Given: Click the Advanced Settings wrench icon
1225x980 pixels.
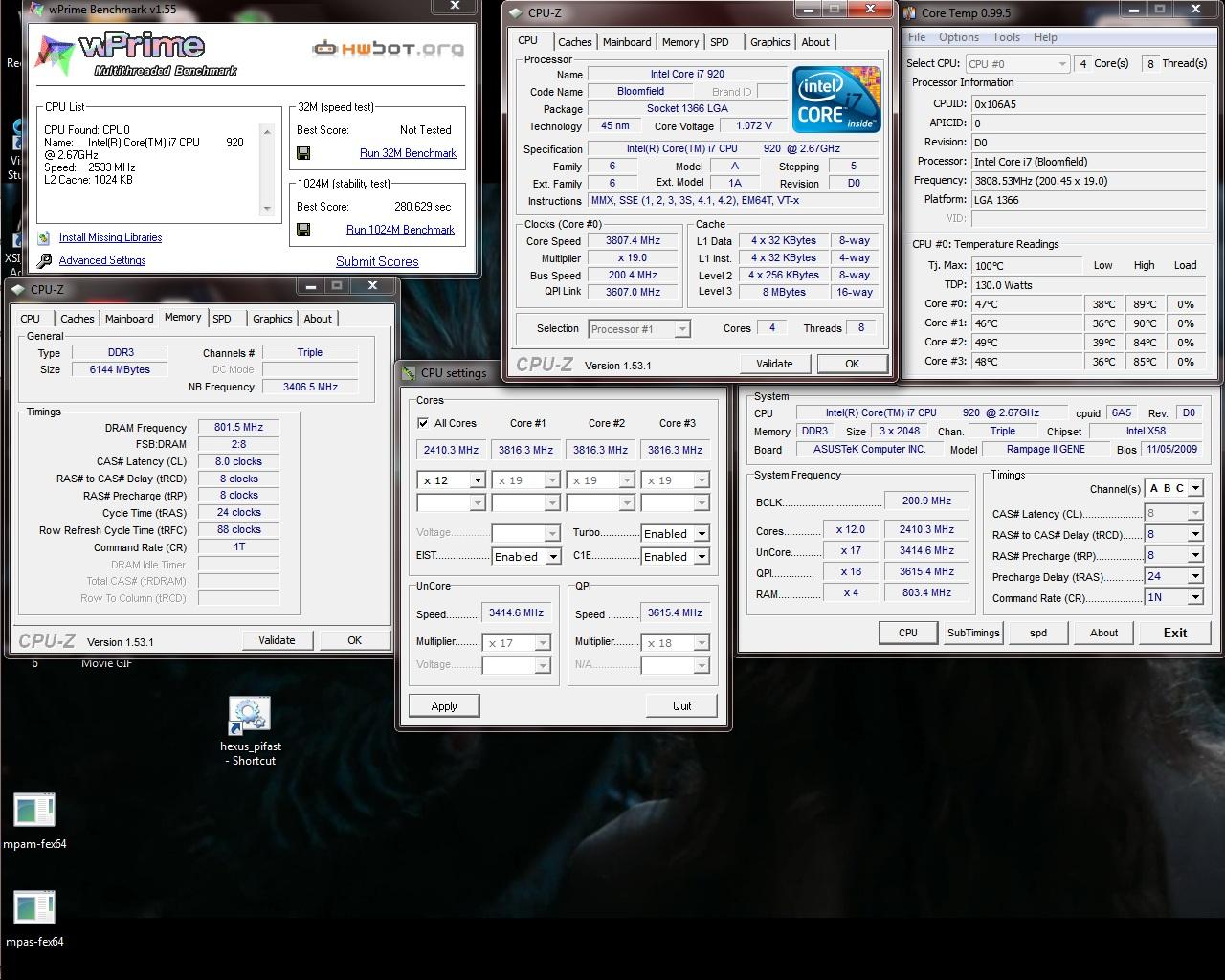Looking at the screenshot, I should click(x=43, y=260).
